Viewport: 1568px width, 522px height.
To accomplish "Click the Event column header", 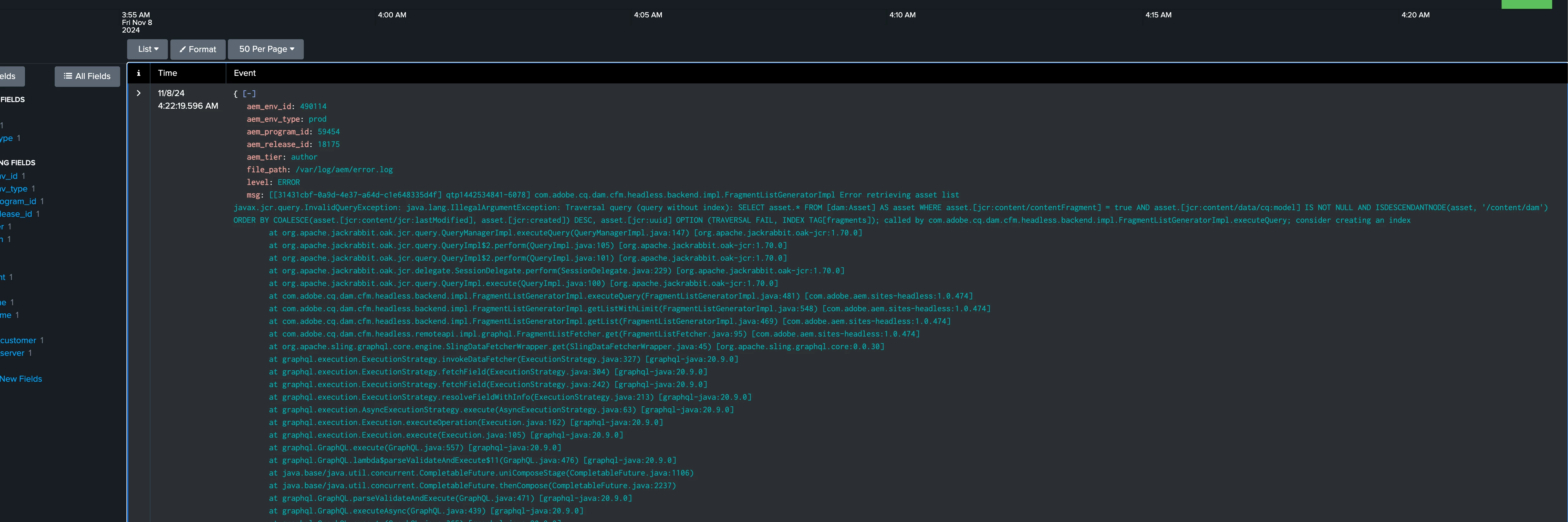I will 245,73.
